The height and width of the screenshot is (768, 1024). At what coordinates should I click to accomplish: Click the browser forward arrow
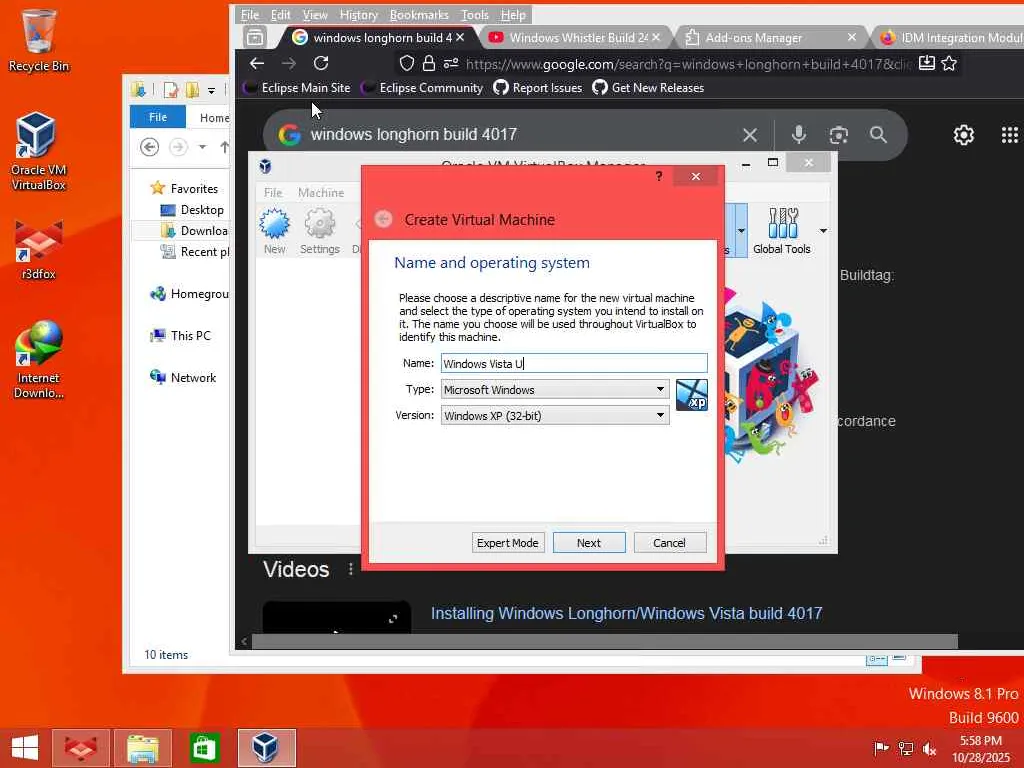[289, 63]
